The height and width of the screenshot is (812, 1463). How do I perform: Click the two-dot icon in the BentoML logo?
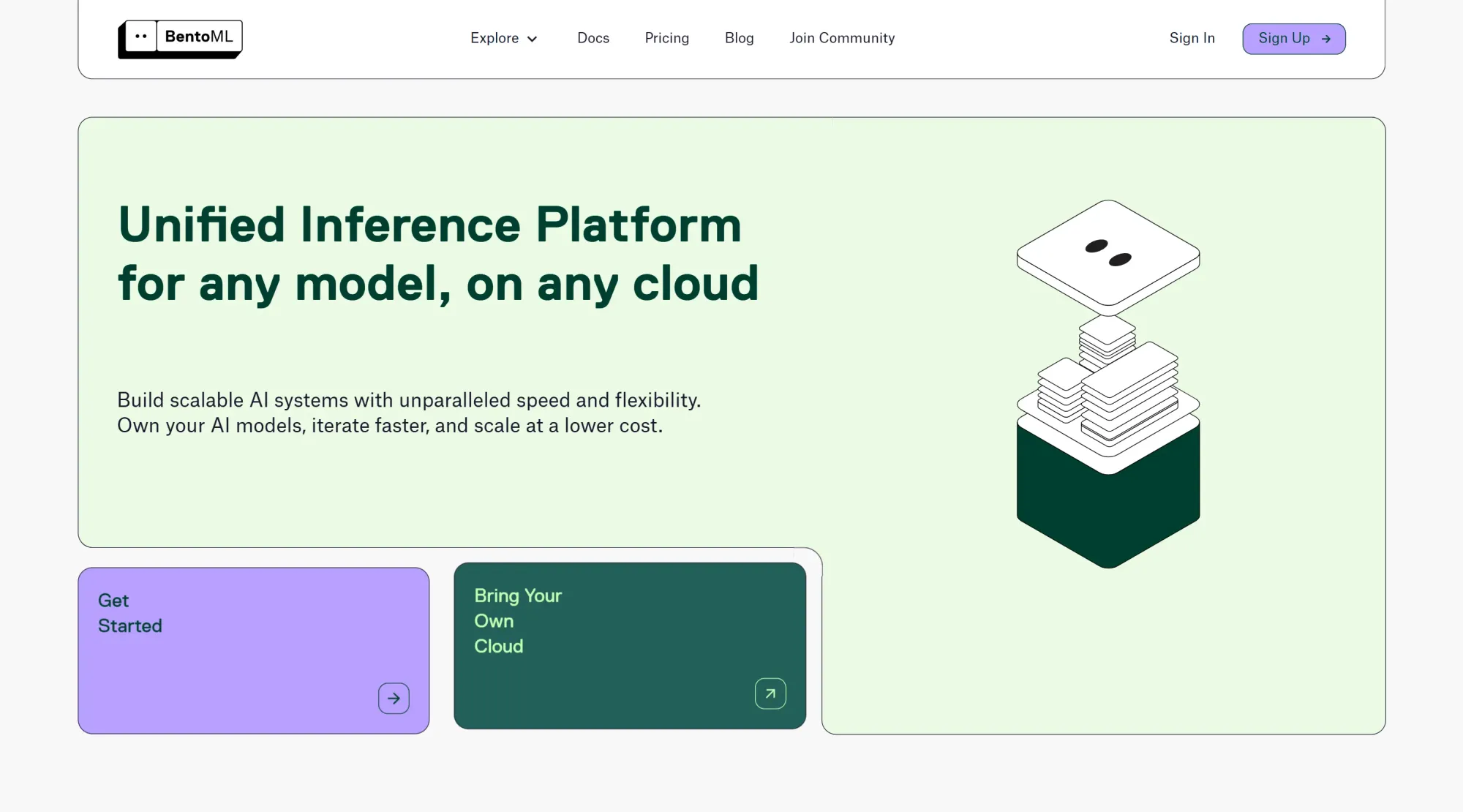140,36
